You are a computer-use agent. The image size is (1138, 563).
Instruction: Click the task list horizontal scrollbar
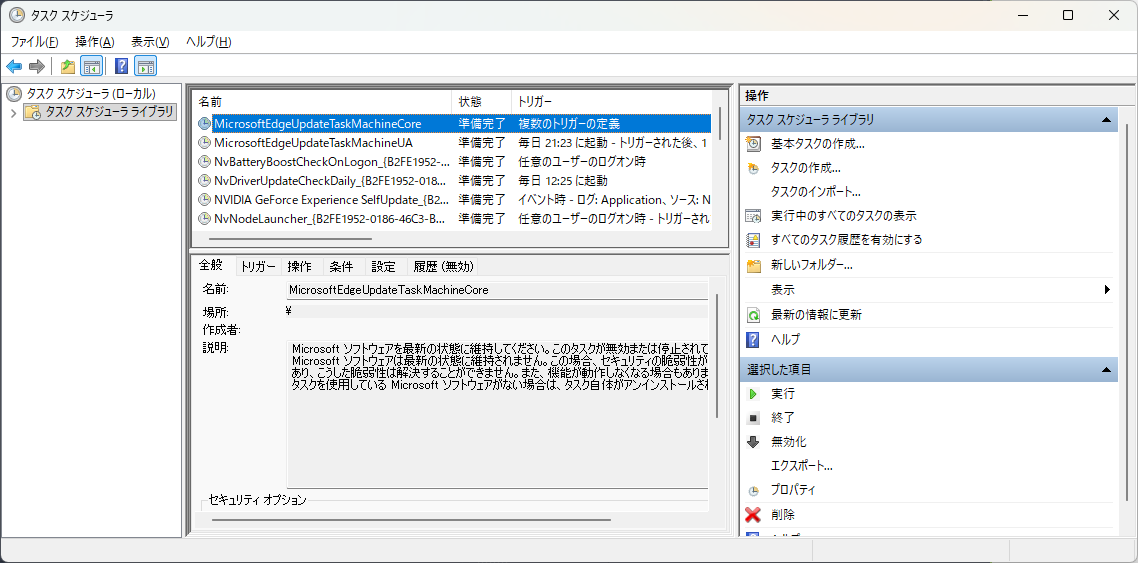click(x=290, y=239)
